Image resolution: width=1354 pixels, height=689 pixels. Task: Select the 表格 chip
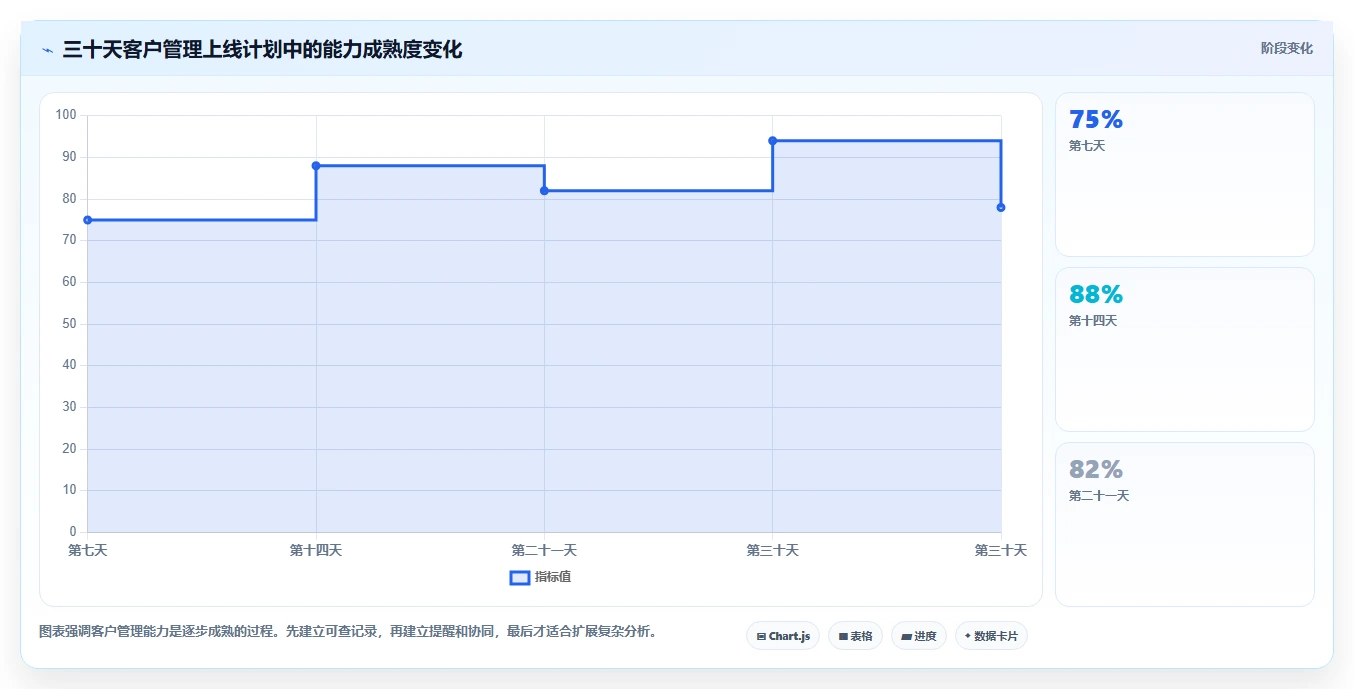click(x=855, y=636)
